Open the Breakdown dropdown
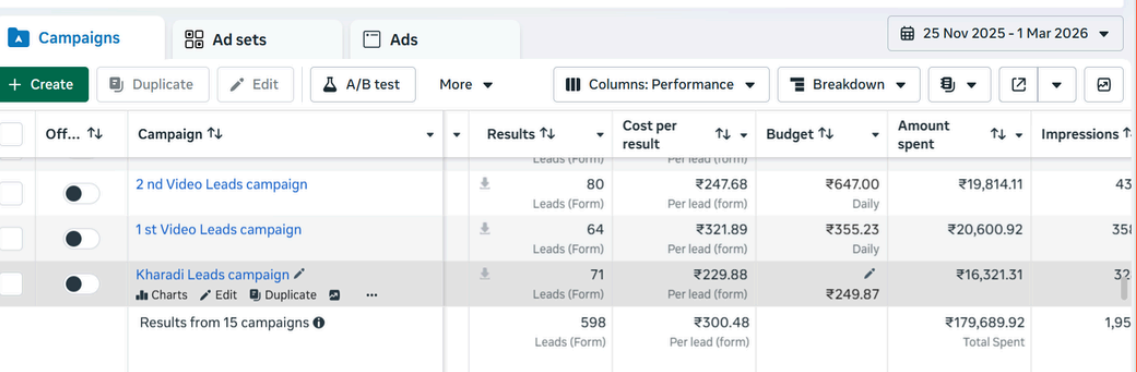 (x=848, y=85)
